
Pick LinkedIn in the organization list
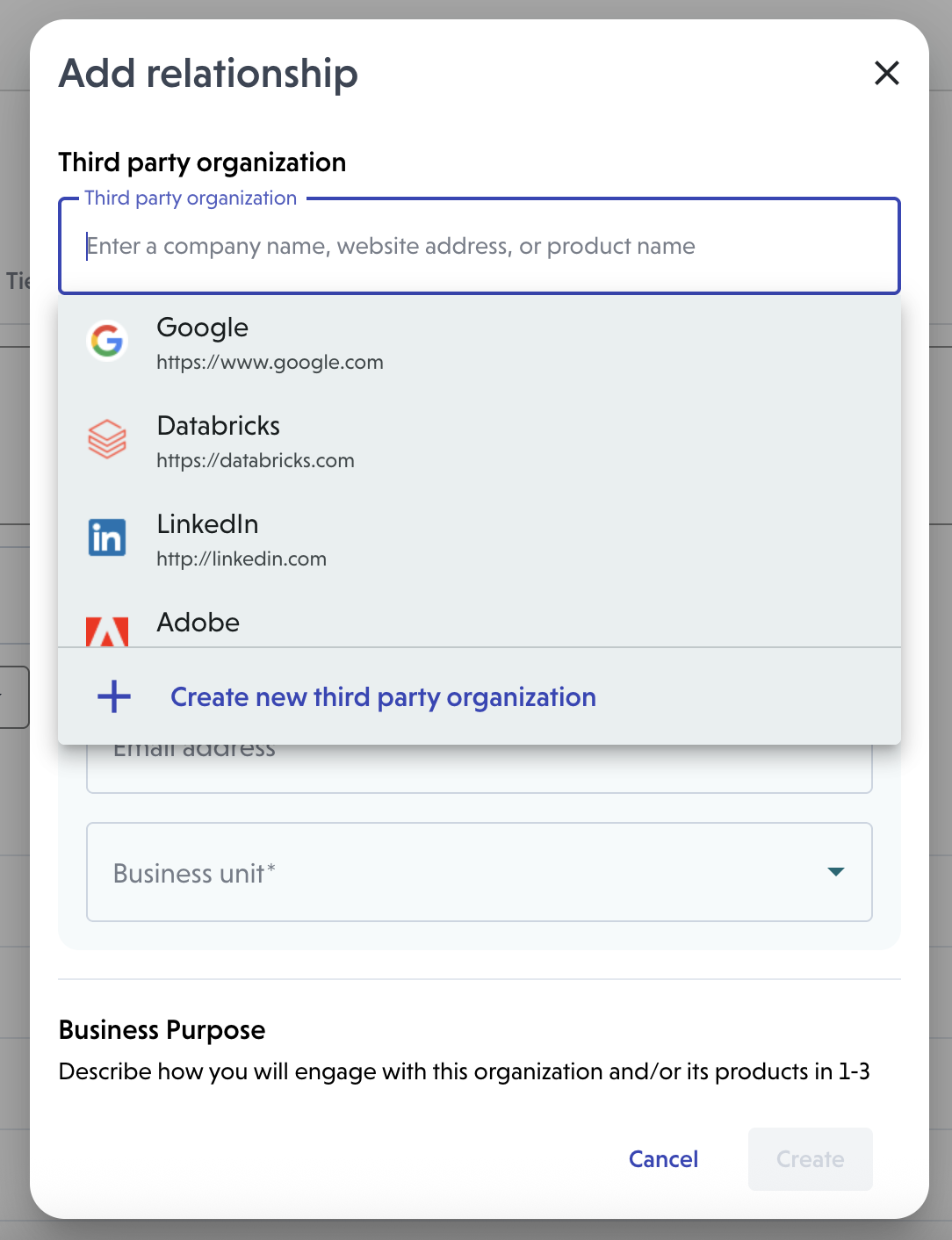point(207,524)
